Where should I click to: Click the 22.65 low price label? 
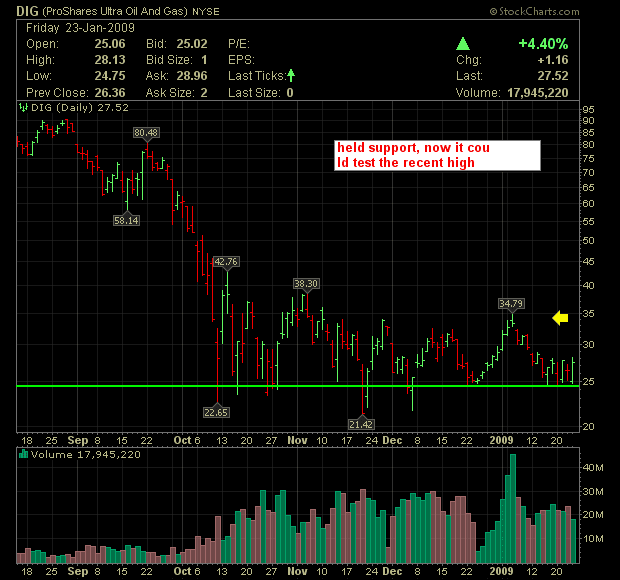(216, 412)
